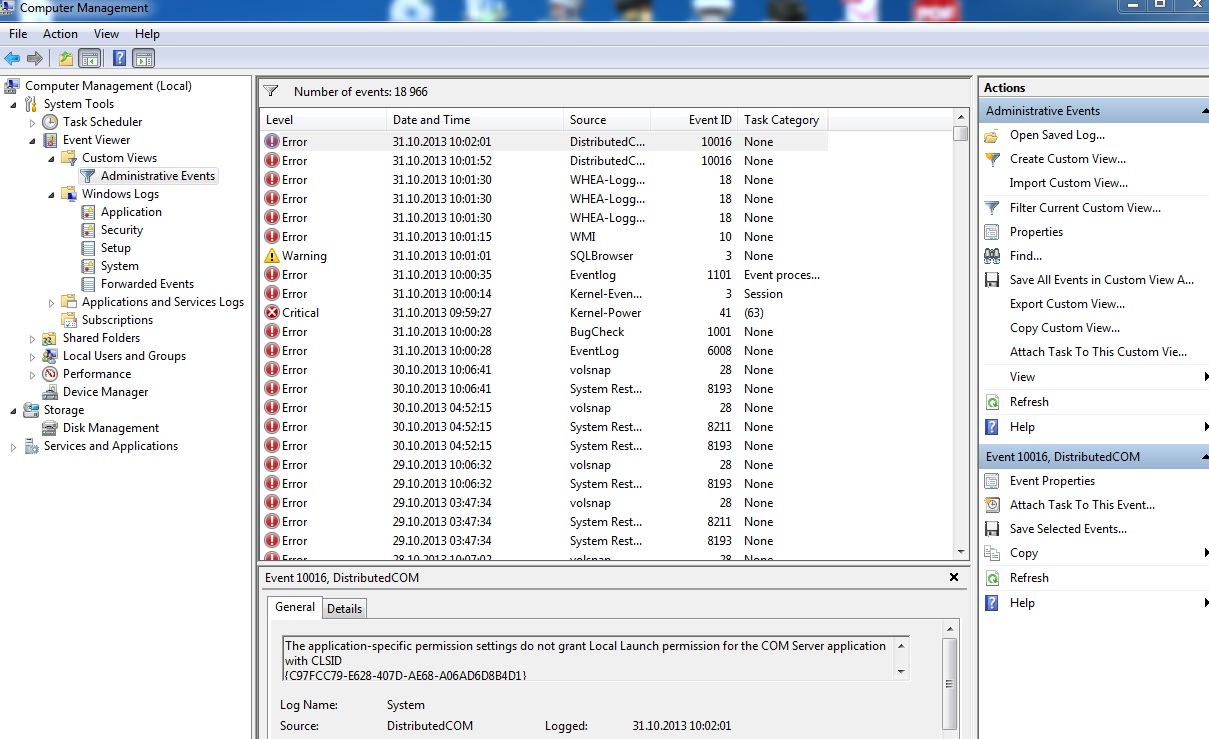1209x739 pixels.
Task: Open the File menu
Action: (18, 34)
